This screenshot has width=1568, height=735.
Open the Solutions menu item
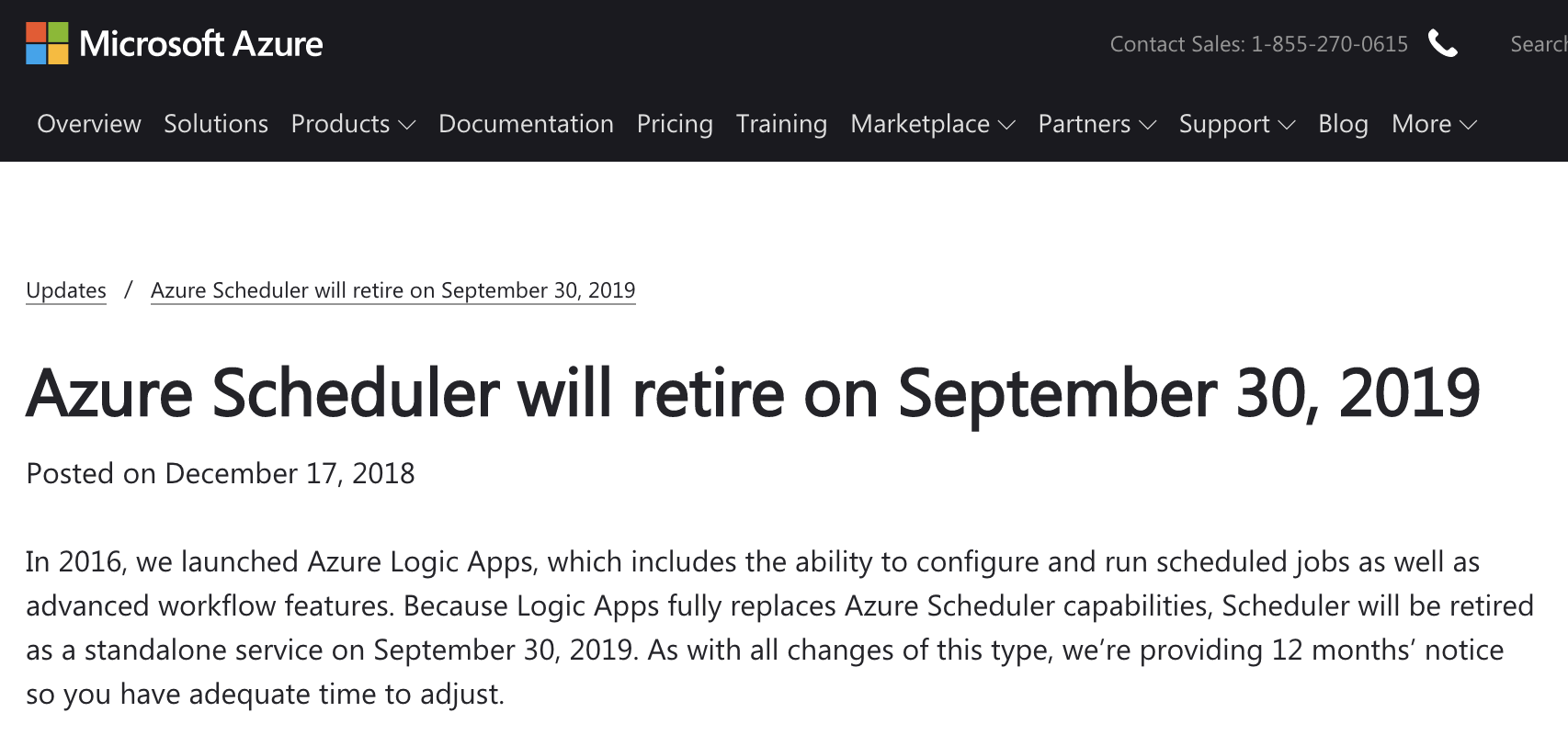[214, 124]
